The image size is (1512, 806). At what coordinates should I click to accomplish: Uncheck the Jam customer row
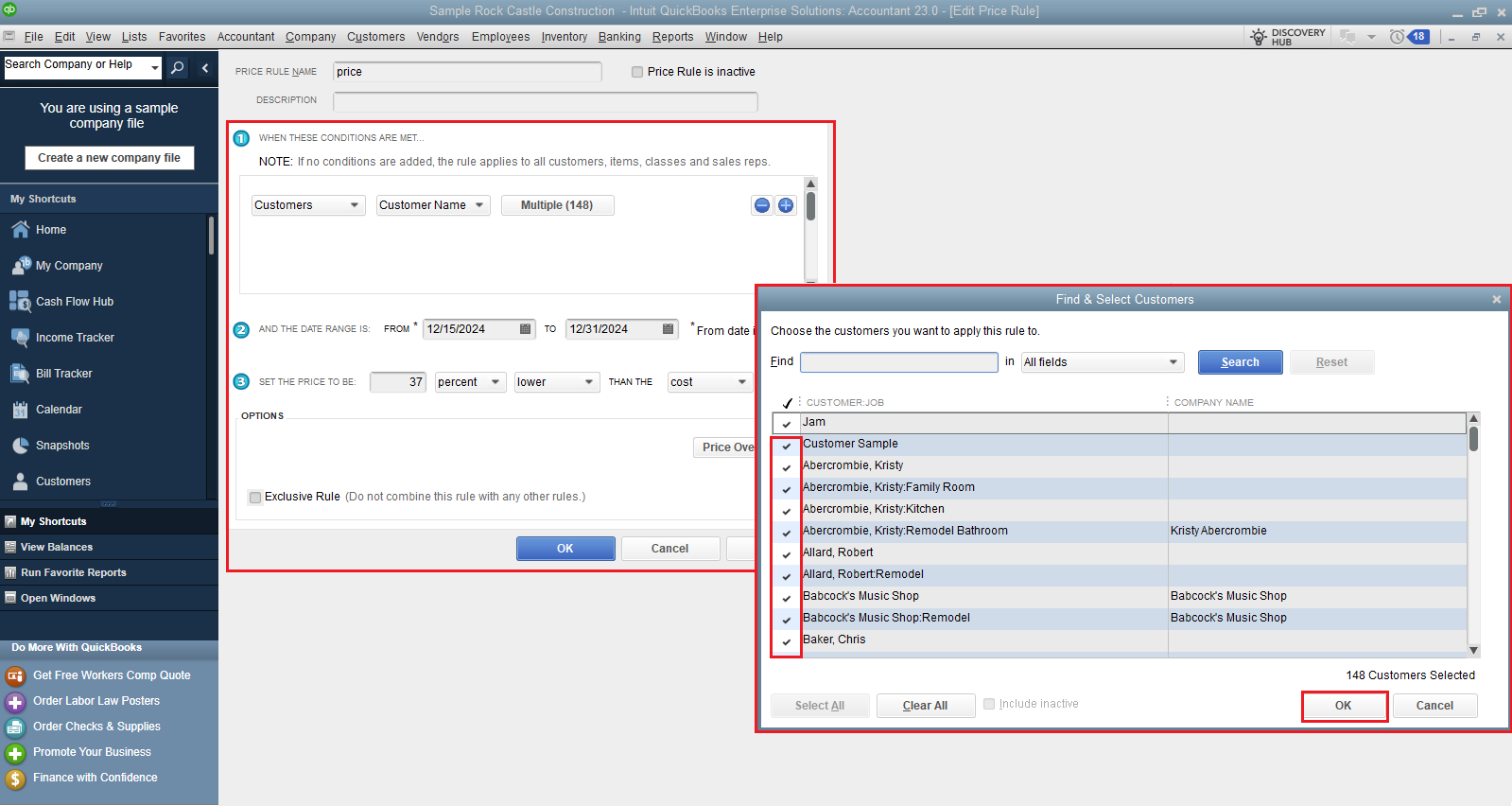(x=787, y=424)
